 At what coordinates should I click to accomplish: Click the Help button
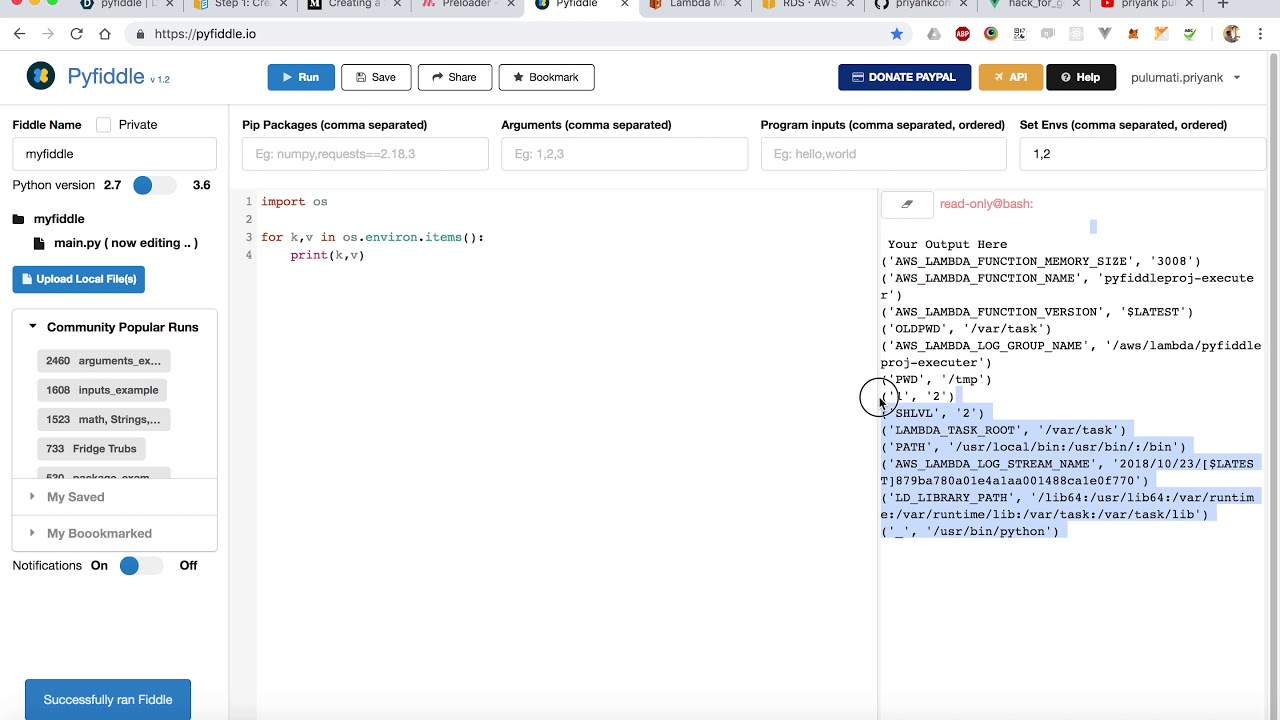click(x=1081, y=77)
